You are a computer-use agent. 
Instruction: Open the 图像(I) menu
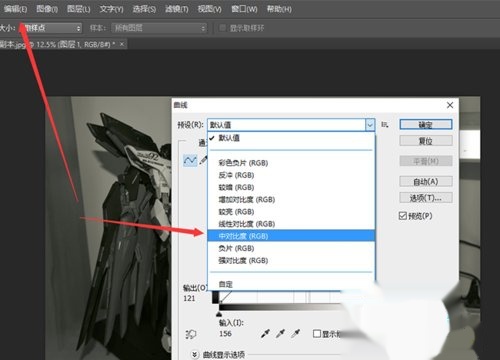[47, 9]
